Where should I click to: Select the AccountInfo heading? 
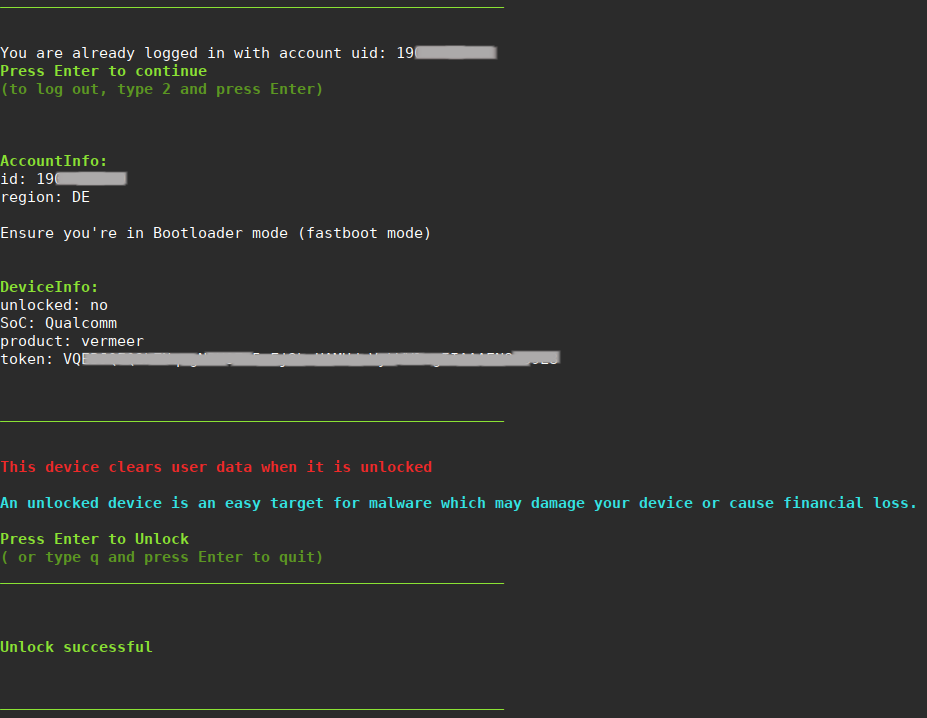[x=54, y=161]
